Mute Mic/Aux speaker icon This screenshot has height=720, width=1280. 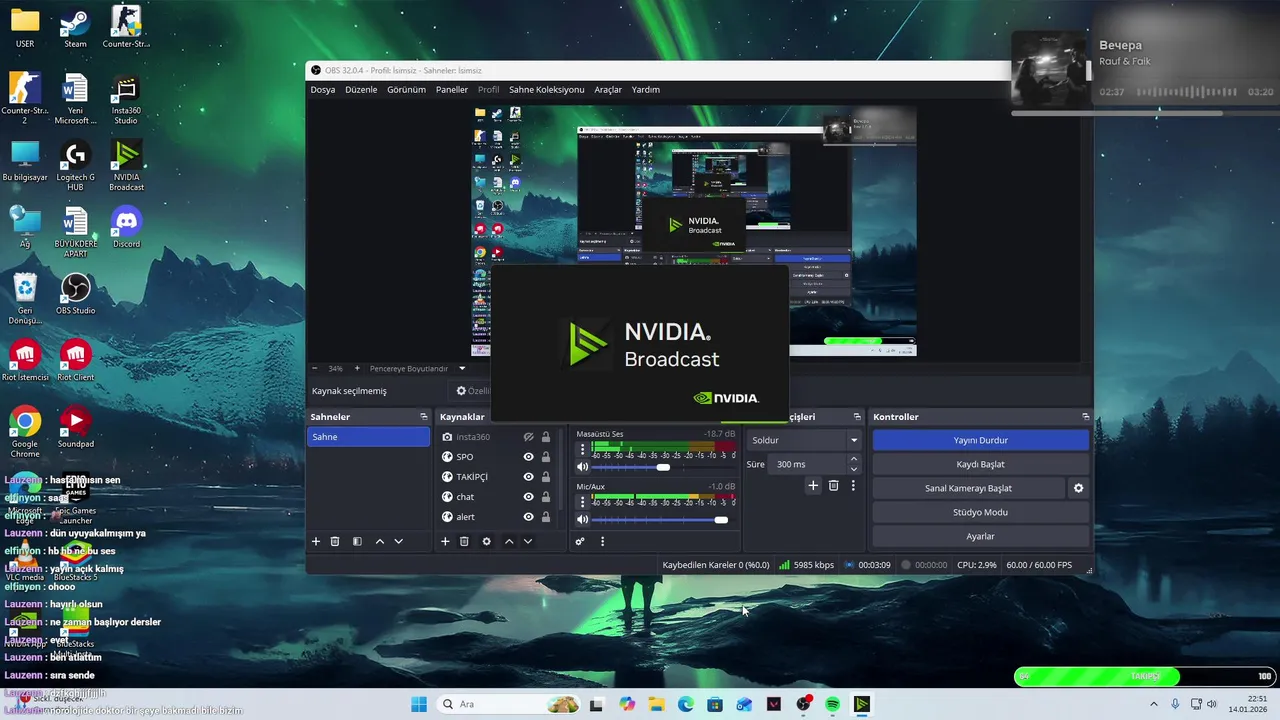point(582,519)
